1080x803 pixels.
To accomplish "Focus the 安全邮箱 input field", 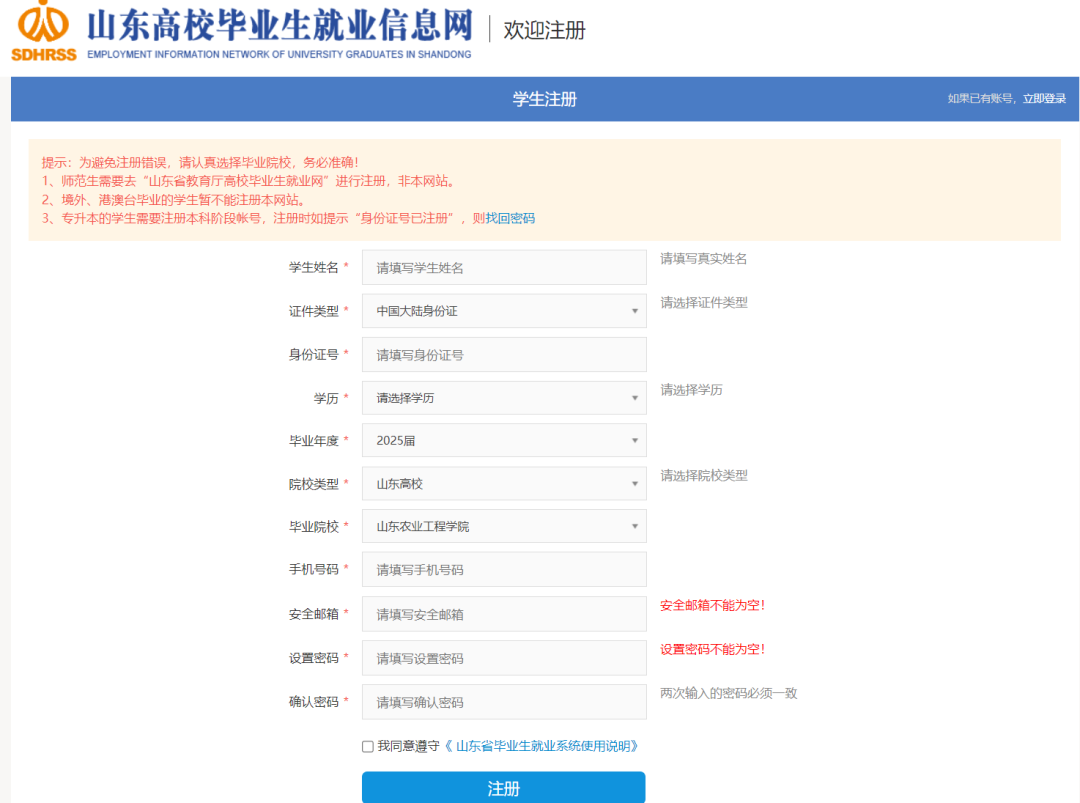I will coord(504,614).
